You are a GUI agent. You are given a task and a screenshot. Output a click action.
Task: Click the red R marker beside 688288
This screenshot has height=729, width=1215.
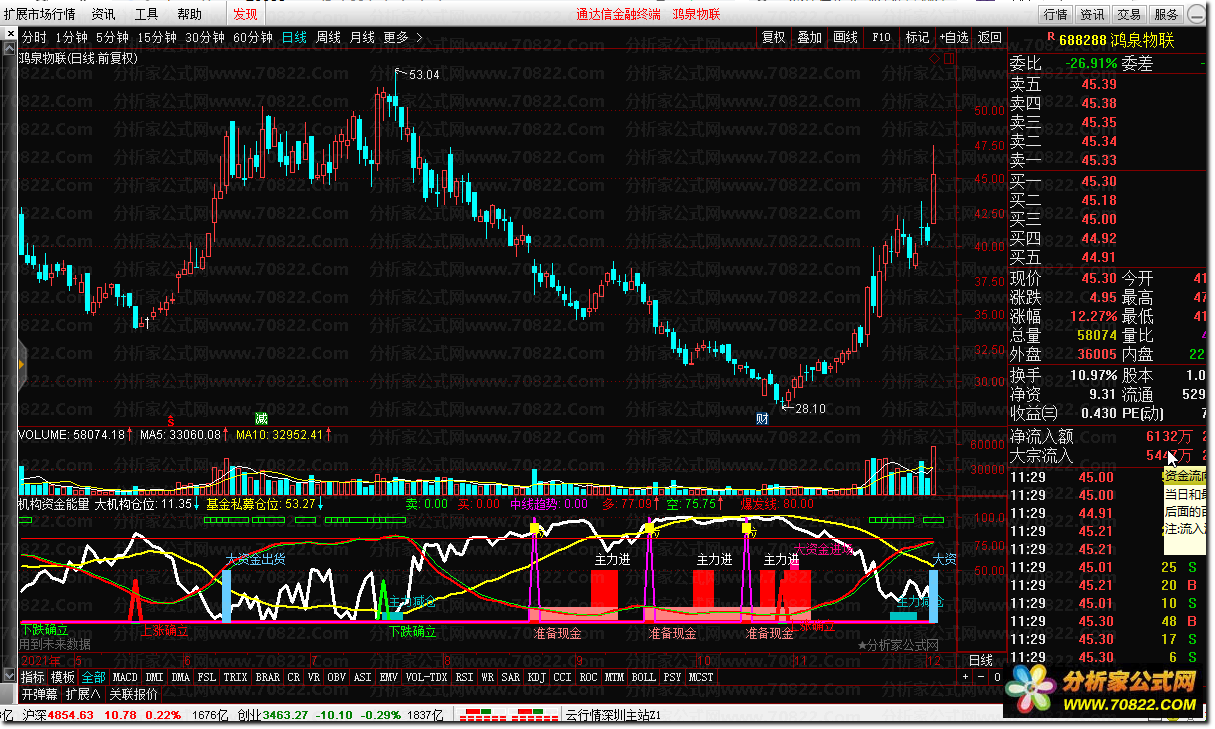tap(1050, 37)
